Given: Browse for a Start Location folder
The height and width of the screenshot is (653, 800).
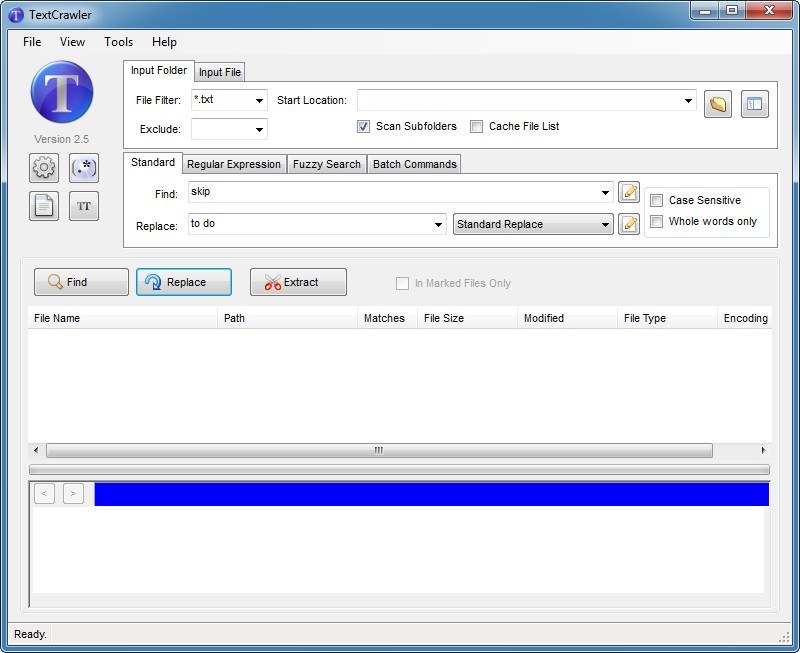Looking at the screenshot, I should tap(717, 103).
